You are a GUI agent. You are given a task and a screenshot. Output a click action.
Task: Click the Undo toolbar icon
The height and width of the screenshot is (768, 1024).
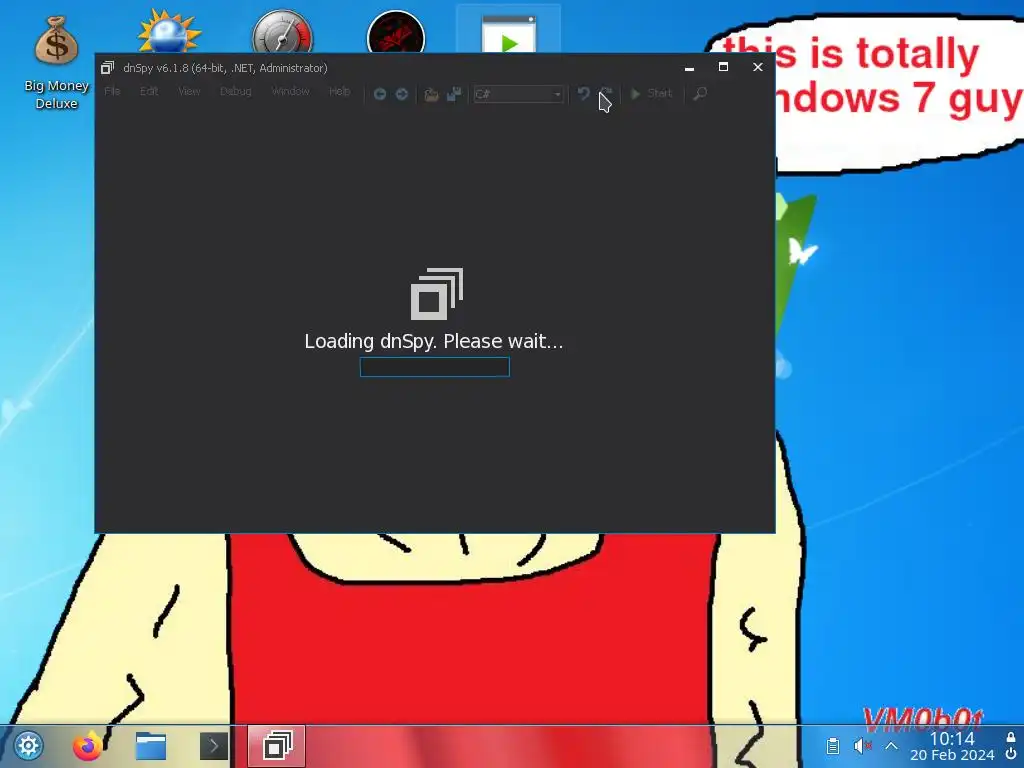point(584,94)
